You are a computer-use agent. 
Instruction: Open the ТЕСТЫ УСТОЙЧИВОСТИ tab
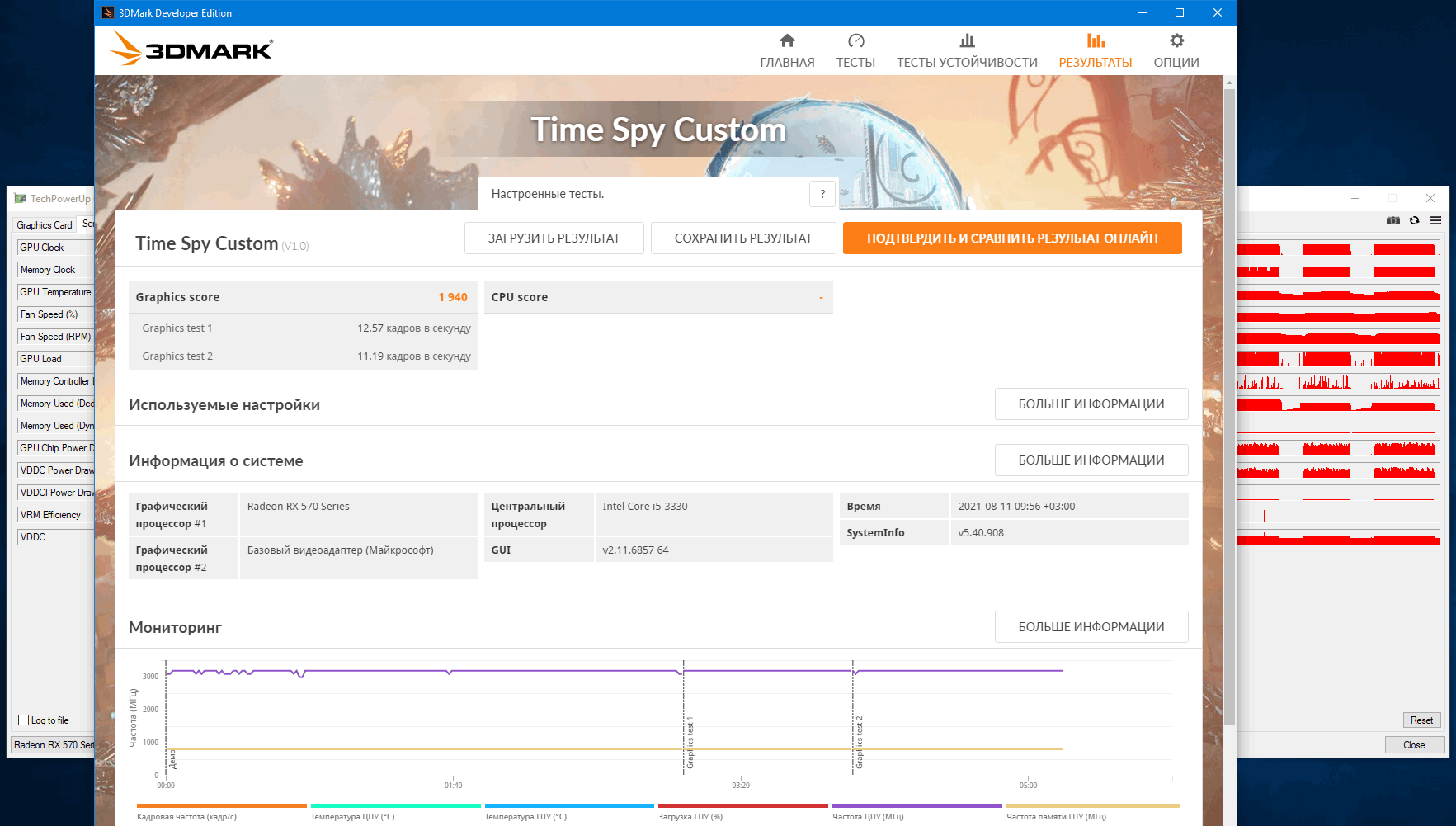click(967, 50)
